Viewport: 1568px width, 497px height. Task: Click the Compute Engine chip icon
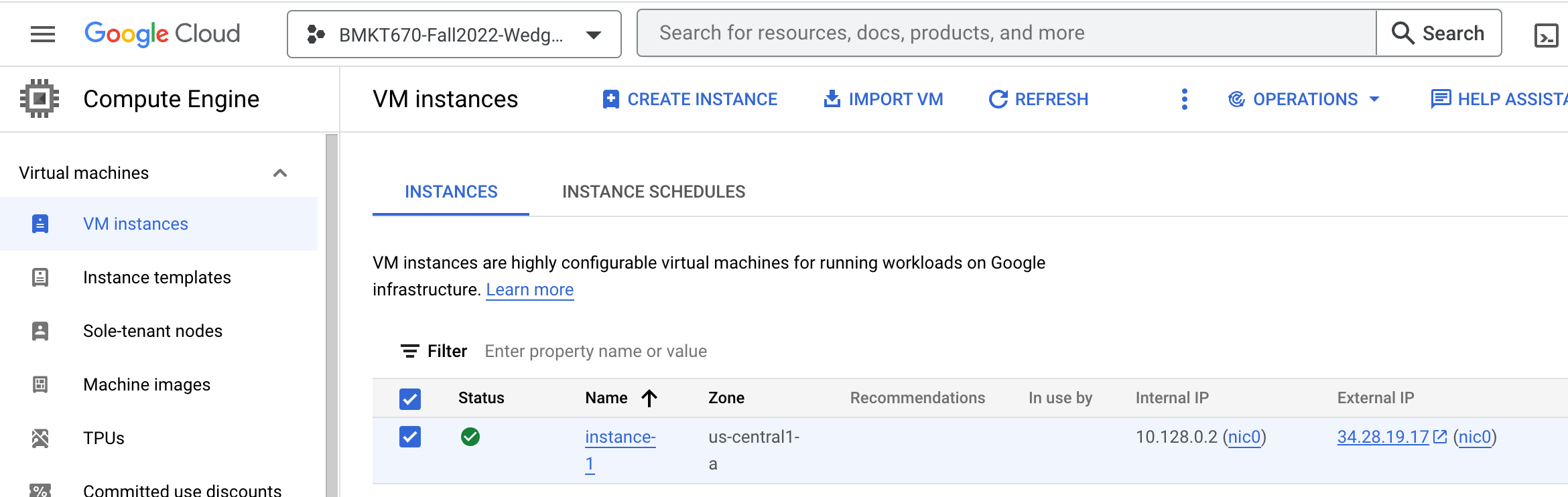point(40,99)
